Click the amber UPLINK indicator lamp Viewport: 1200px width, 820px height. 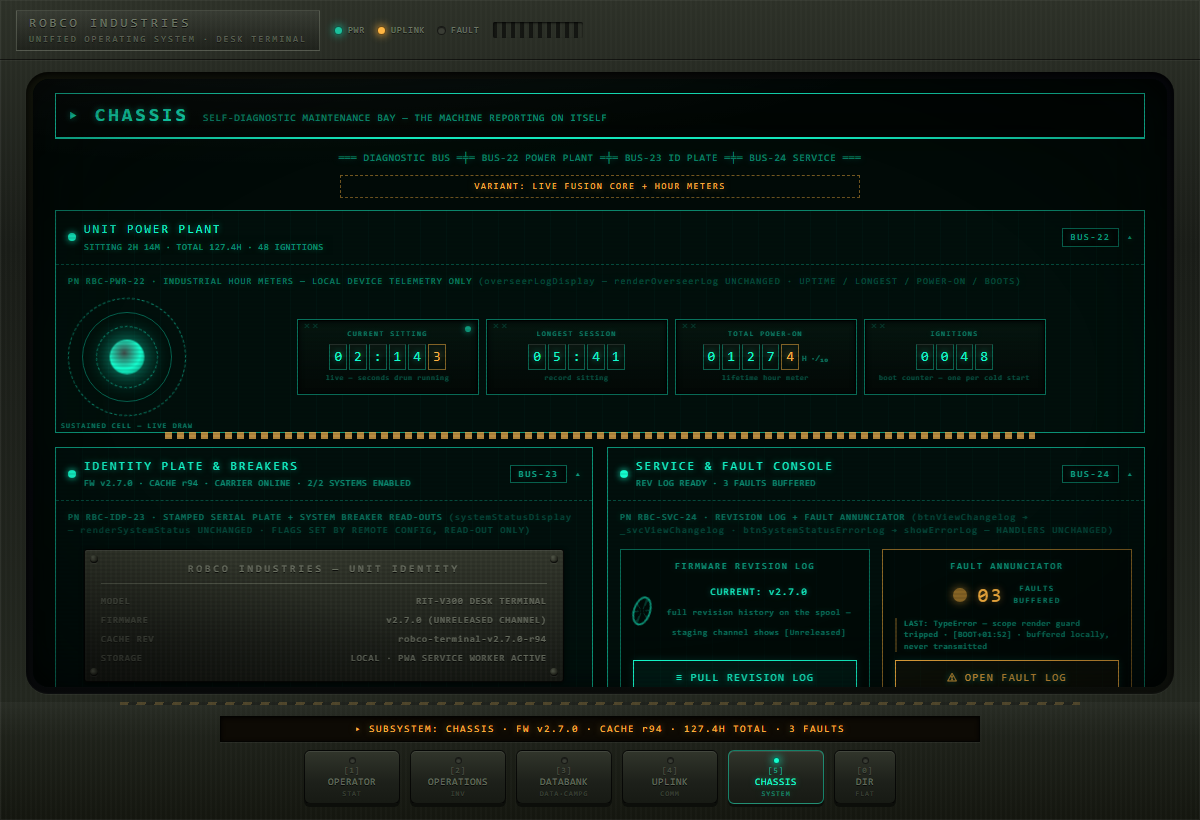[381, 30]
